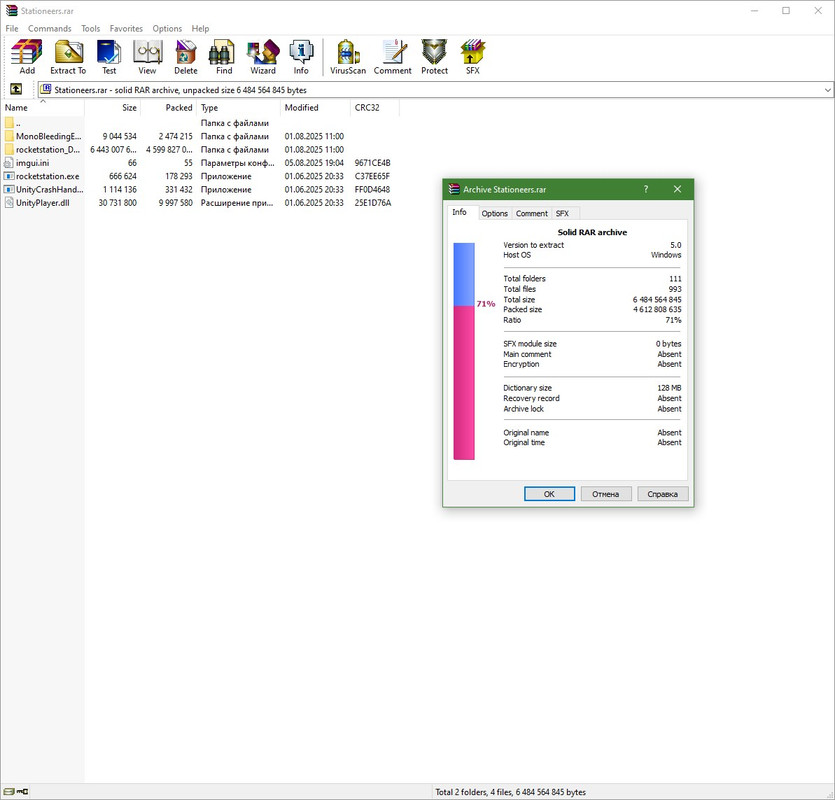This screenshot has width=835, height=800.
Task: Click the Delete toolbar icon
Action: [x=186, y=56]
